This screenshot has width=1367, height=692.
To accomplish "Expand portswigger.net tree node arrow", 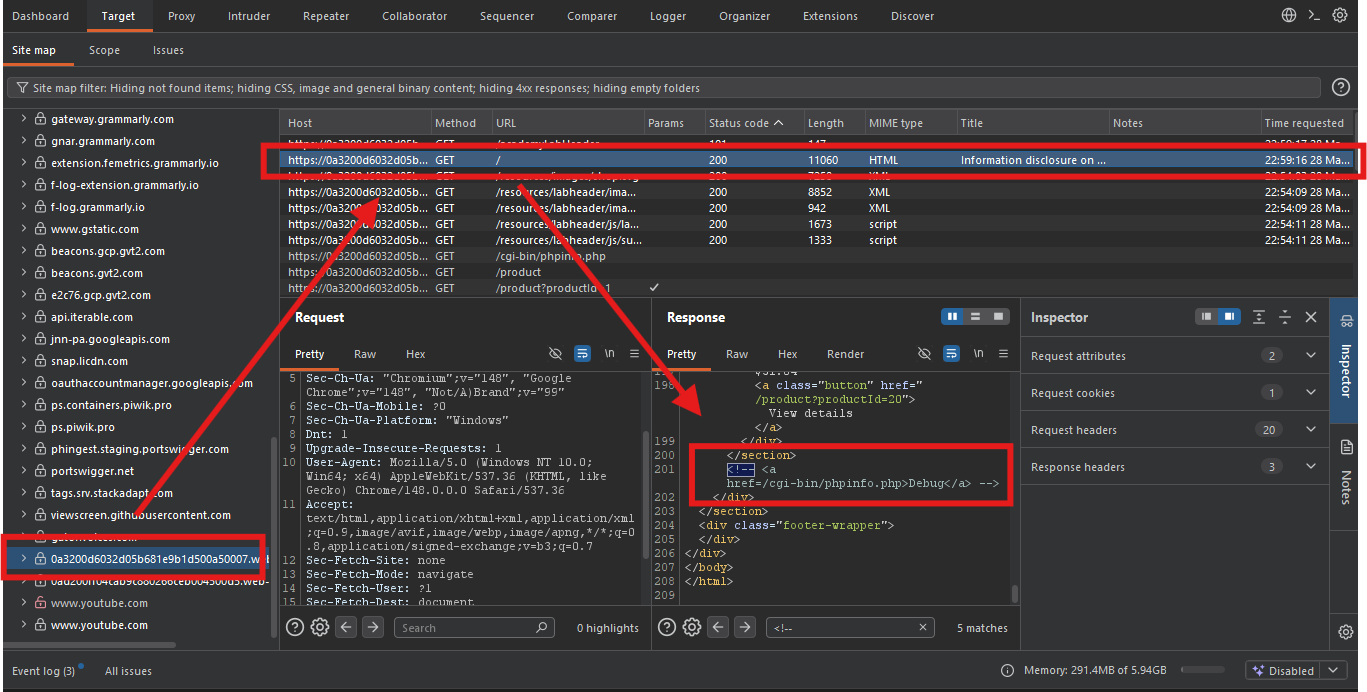I will coord(24,471).
